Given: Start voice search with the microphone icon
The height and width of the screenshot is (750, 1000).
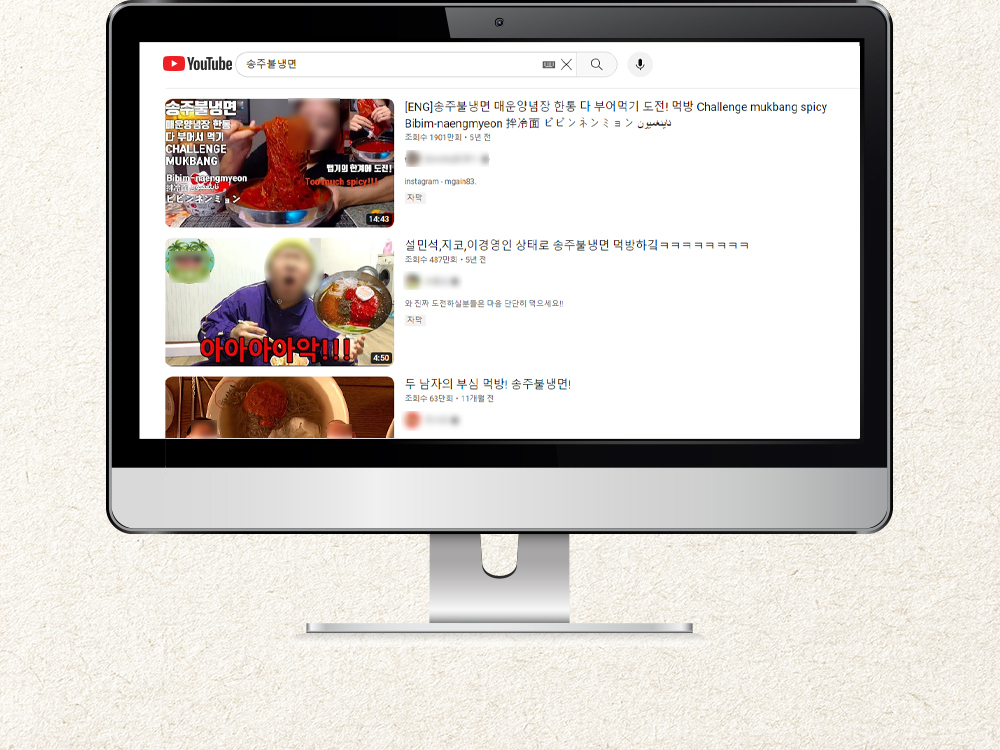Looking at the screenshot, I should pyautogui.click(x=640, y=65).
